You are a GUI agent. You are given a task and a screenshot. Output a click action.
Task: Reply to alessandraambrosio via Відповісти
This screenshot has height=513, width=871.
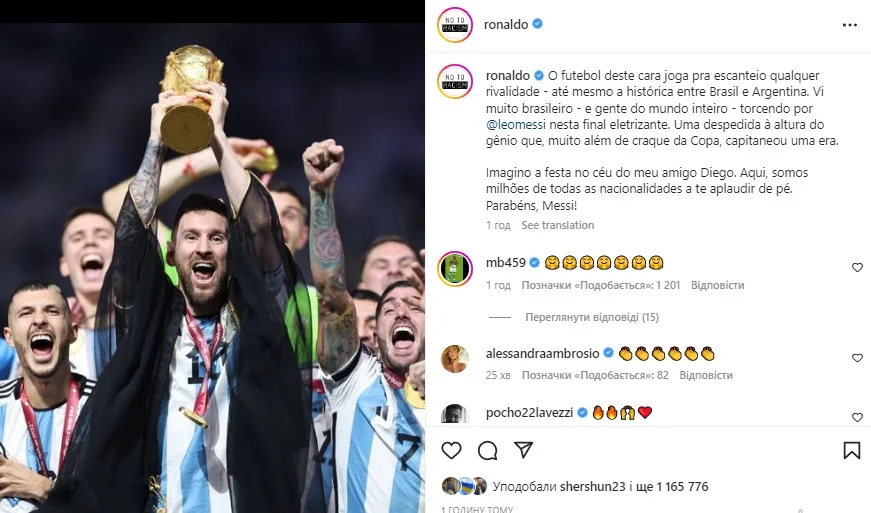tap(705, 375)
